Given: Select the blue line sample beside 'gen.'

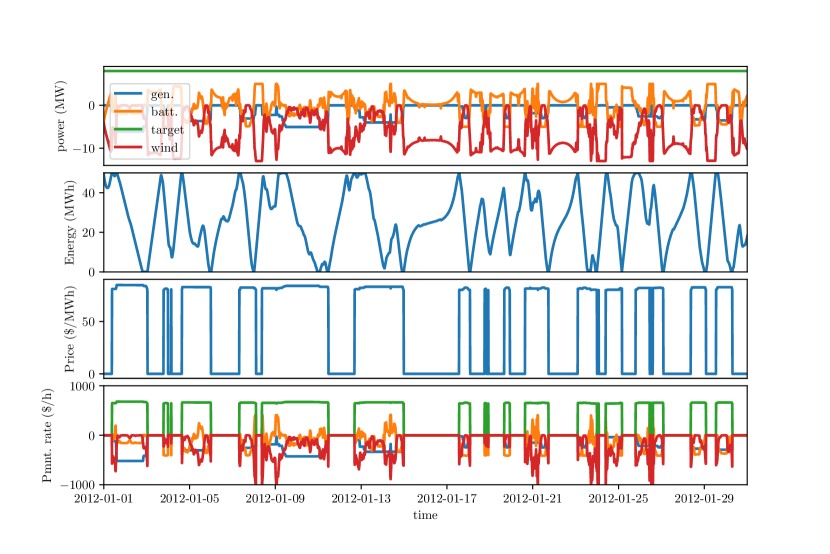Looking at the screenshot, I should tap(129, 94).
